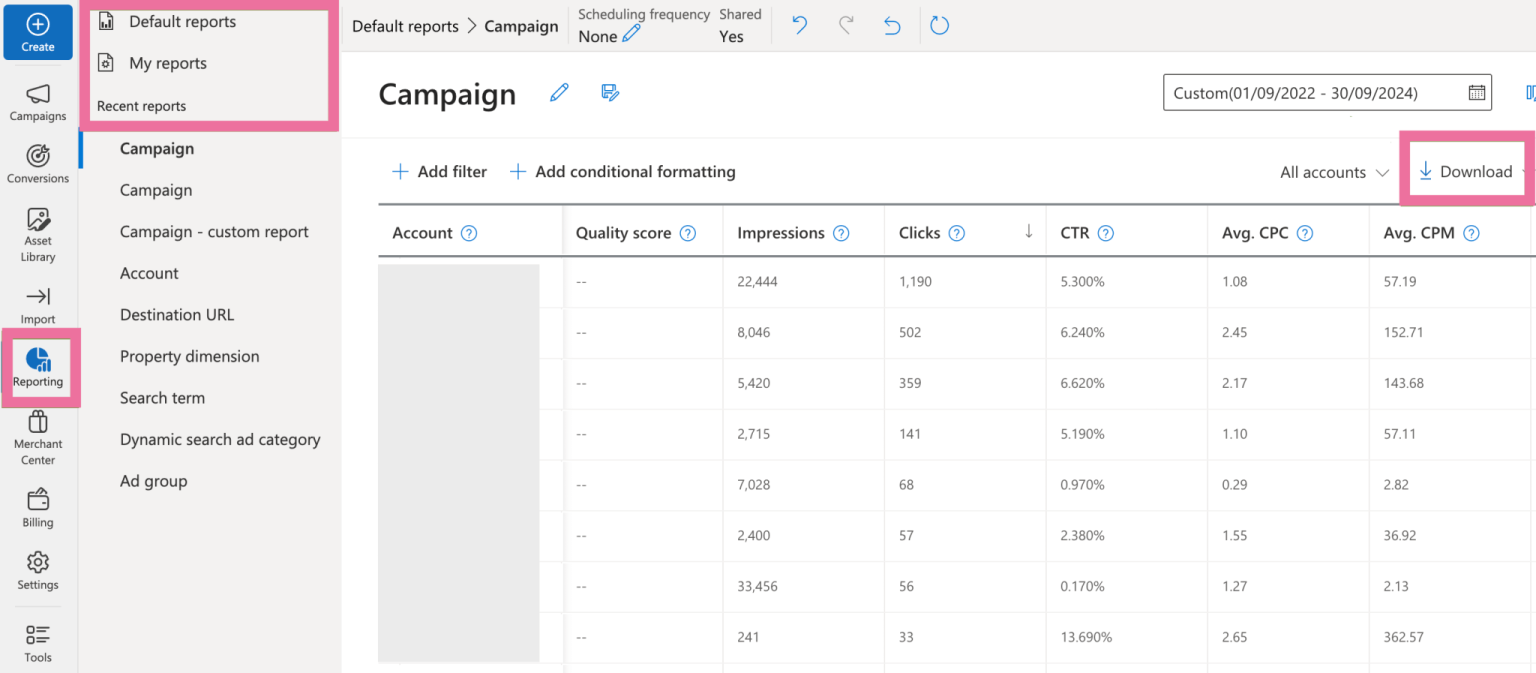Toggle the sort order on the Clicks column
1536x673 pixels.
point(1028,231)
